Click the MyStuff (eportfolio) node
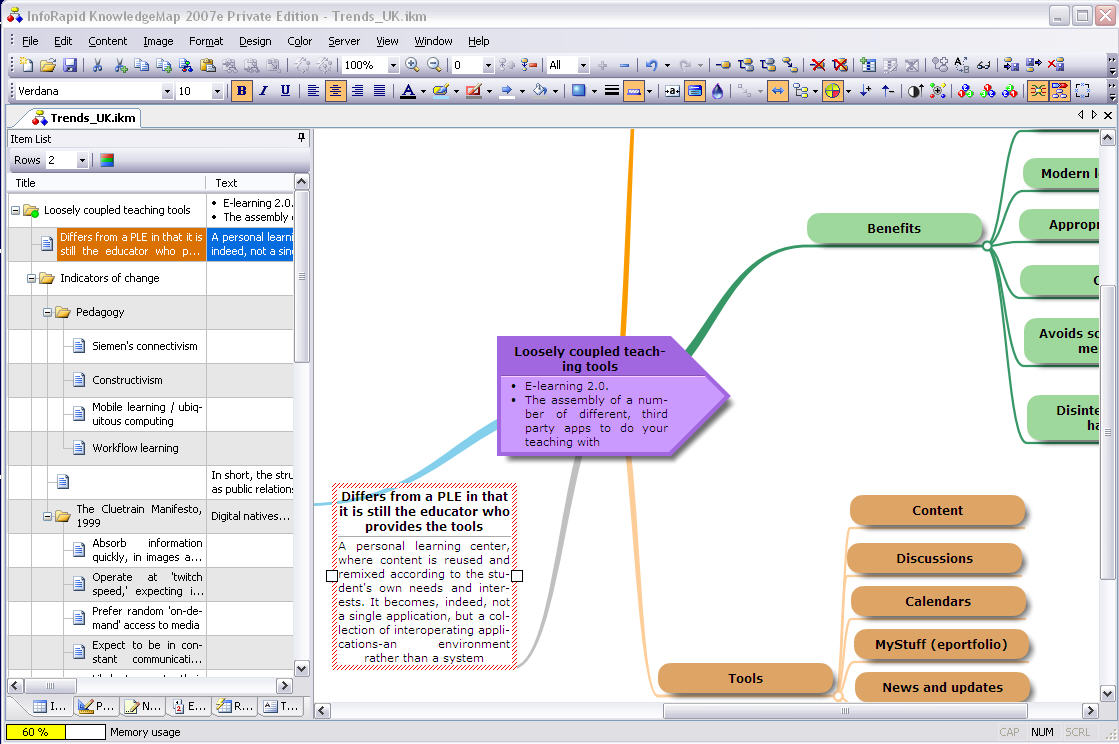The height and width of the screenshot is (744, 1119). tap(941, 644)
